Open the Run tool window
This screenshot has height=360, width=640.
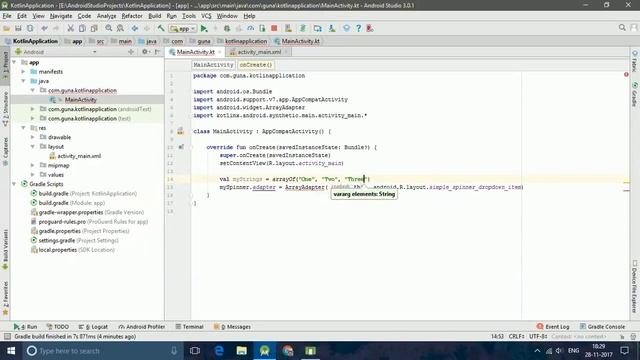pyautogui.click(x=25, y=327)
